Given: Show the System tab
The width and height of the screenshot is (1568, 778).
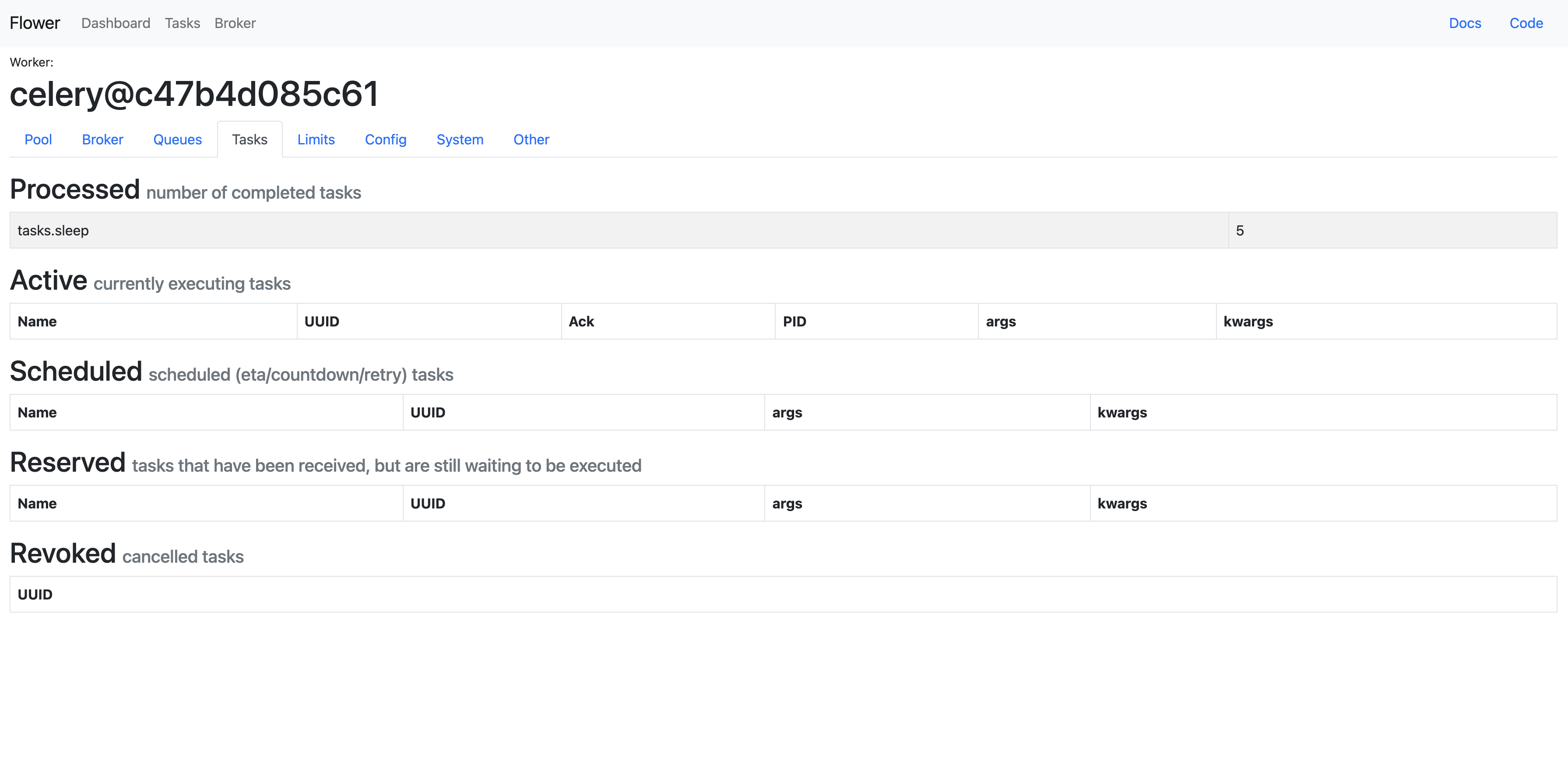Looking at the screenshot, I should (460, 139).
